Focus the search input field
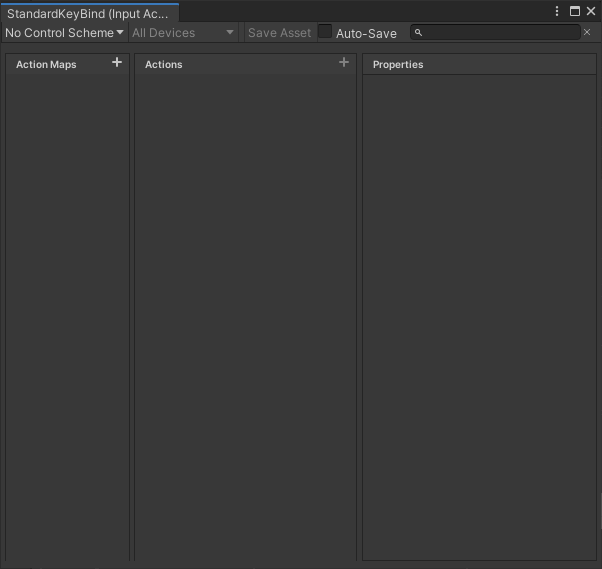The height and width of the screenshot is (569, 602). point(495,32)
